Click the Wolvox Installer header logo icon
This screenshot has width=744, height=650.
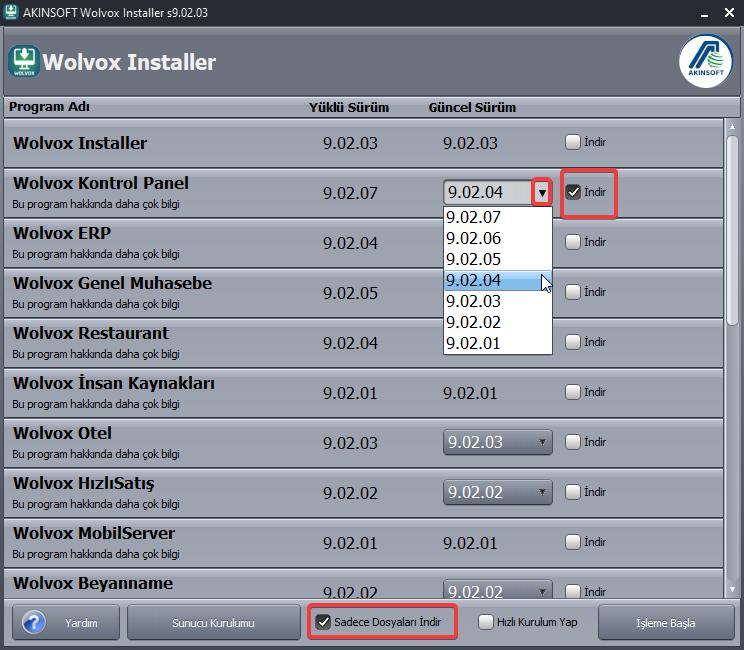click(x=24, y=61)
